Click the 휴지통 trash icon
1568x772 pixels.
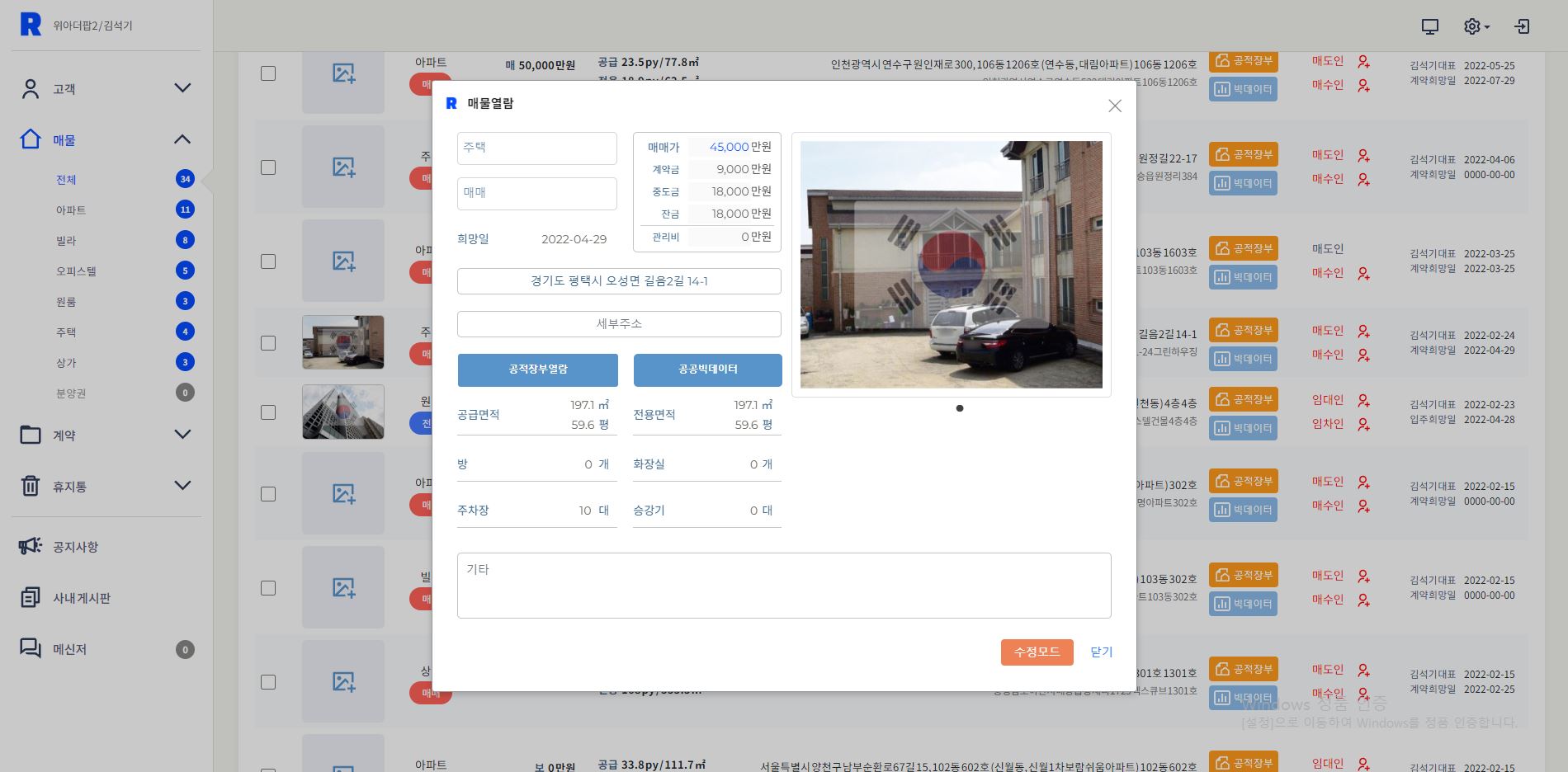(x=31, y=486)
